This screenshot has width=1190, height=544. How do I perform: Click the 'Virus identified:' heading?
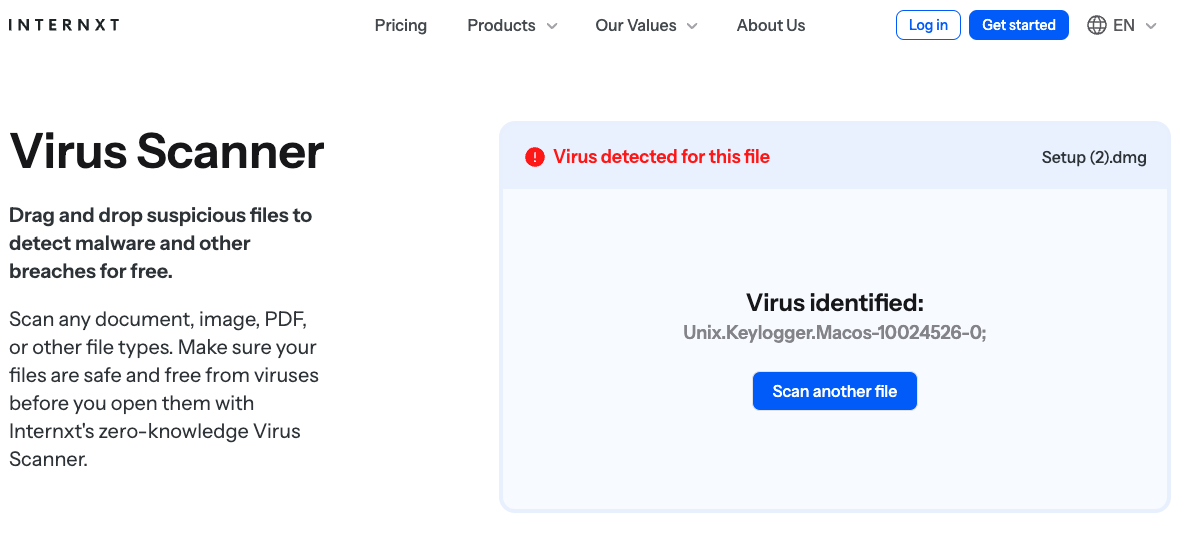[835, 303]
